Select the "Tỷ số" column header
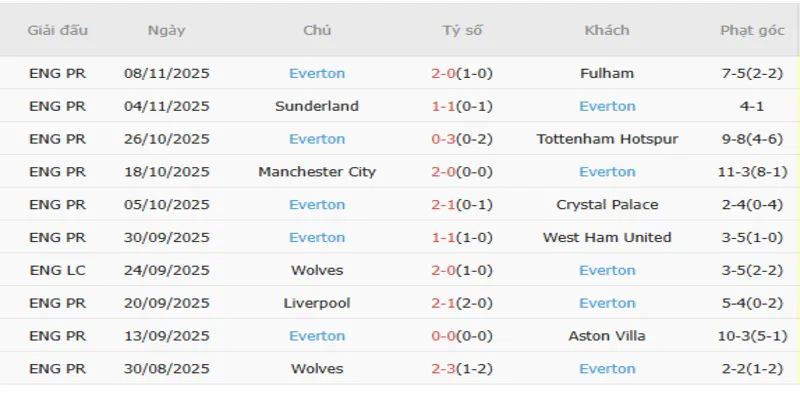Screen dimensions: 800x400 click(x=462, y=30)
